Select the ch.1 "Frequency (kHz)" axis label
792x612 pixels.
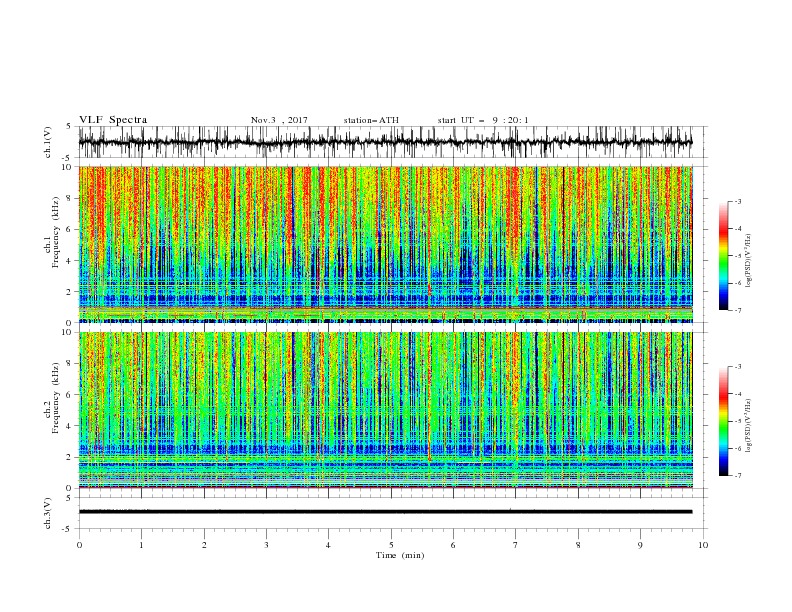[56, 233]
